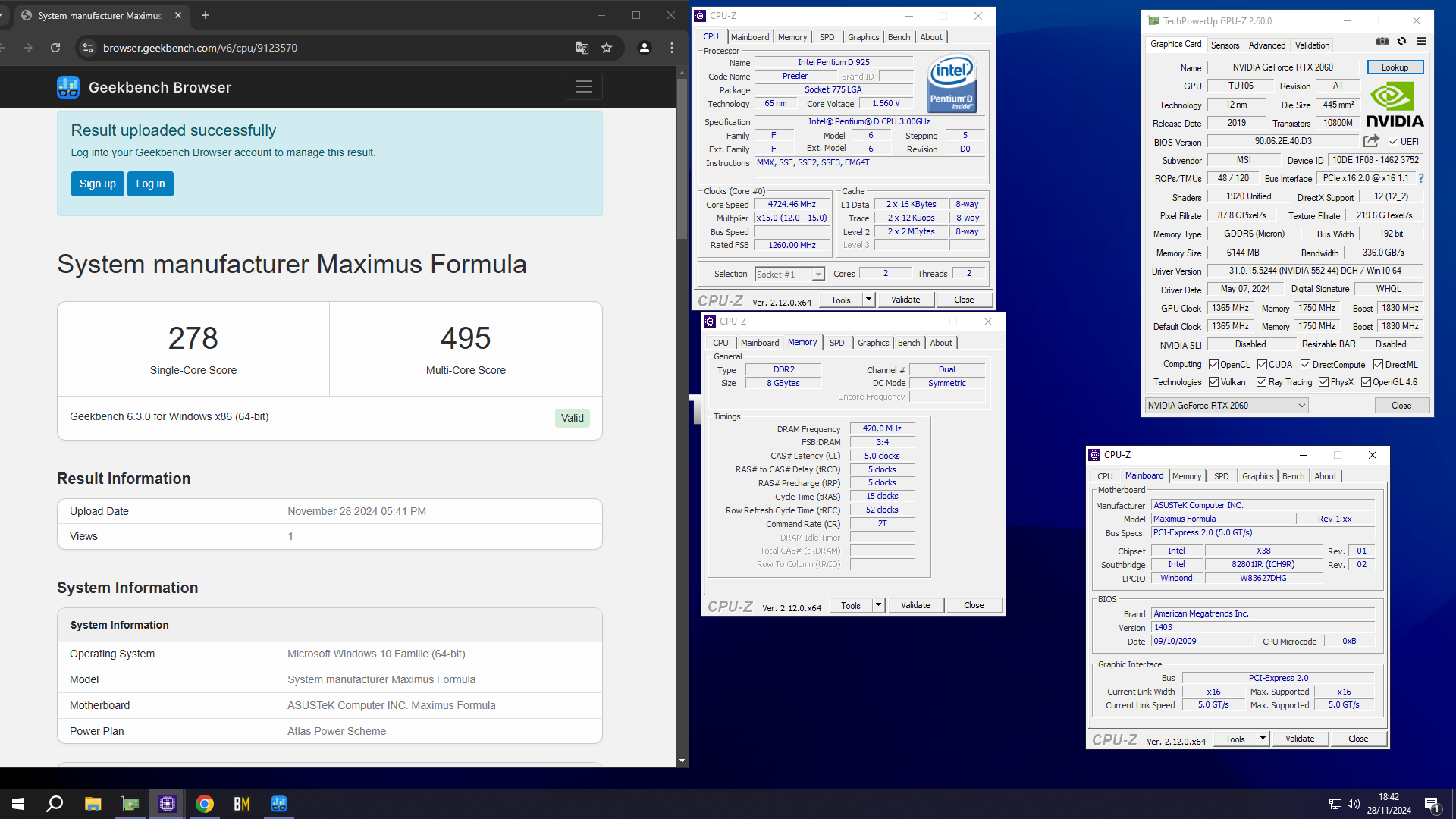Toggle the Vulkan checkbox
Image resolution: width=1456 pixels, height=819 pixels.
pyautogui.click(x=1213, y=382)
